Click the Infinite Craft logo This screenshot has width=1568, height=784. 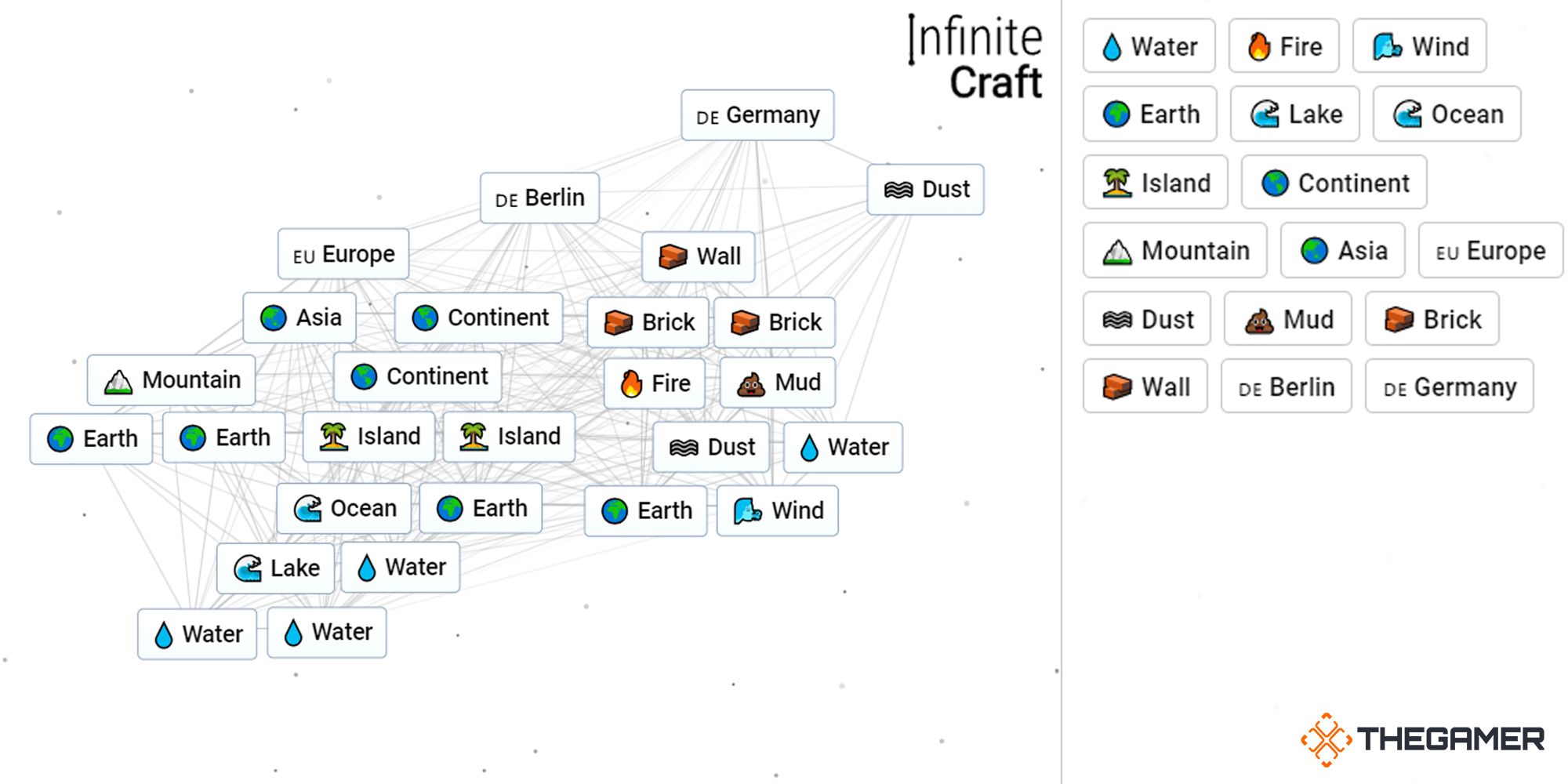tap(976, 59)
